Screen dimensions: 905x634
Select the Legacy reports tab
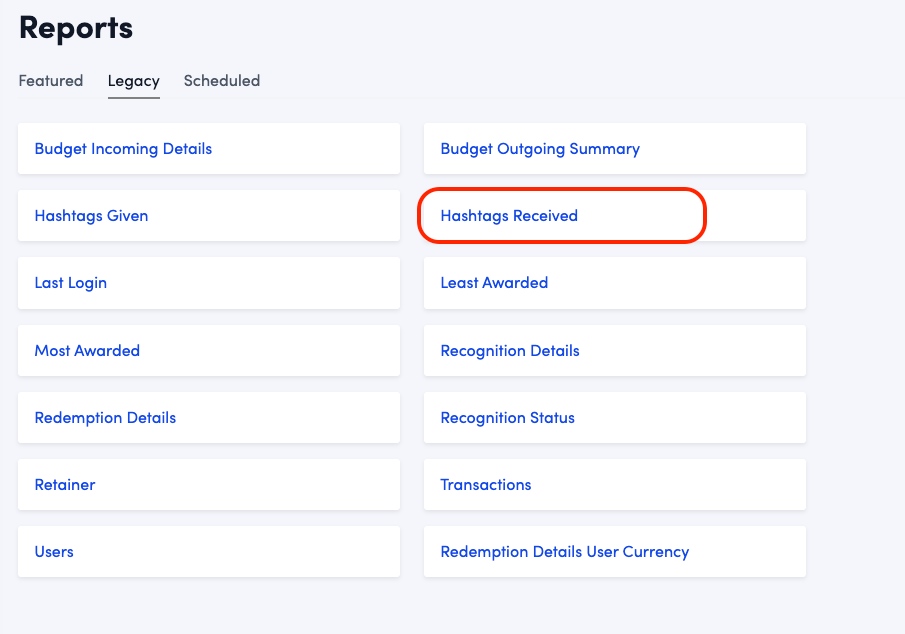133,81
